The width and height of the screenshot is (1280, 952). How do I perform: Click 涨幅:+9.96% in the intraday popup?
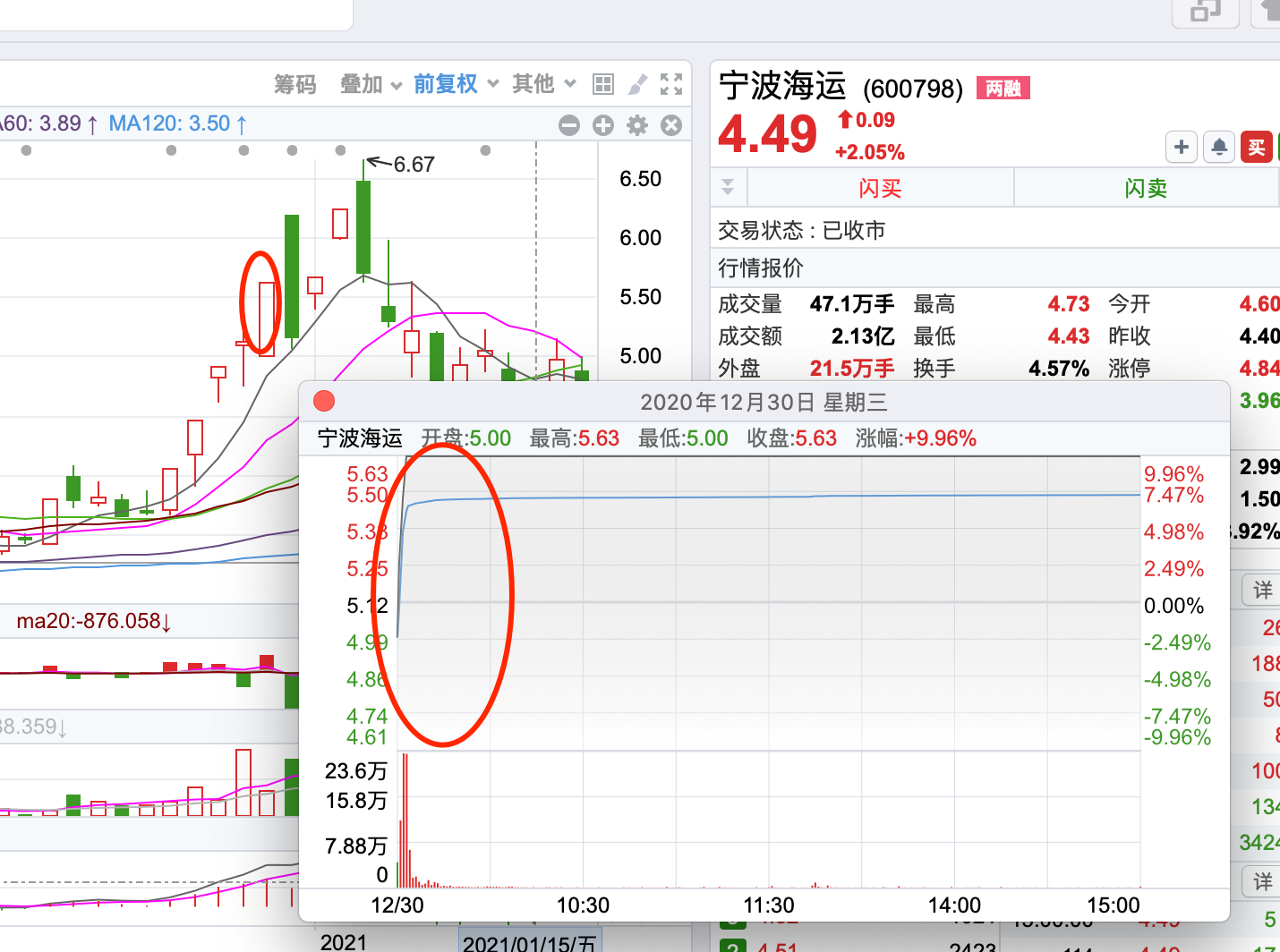click(916, 438)
